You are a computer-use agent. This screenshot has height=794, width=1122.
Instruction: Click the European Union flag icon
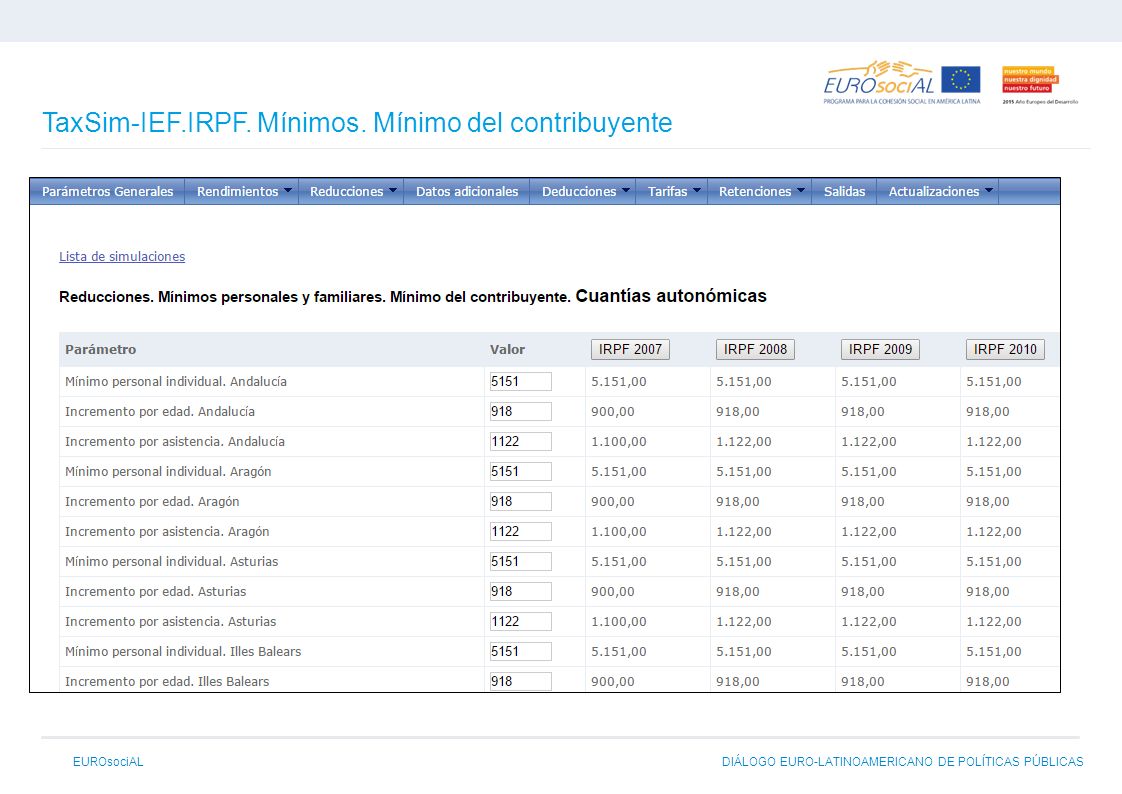tap(960, 79)
